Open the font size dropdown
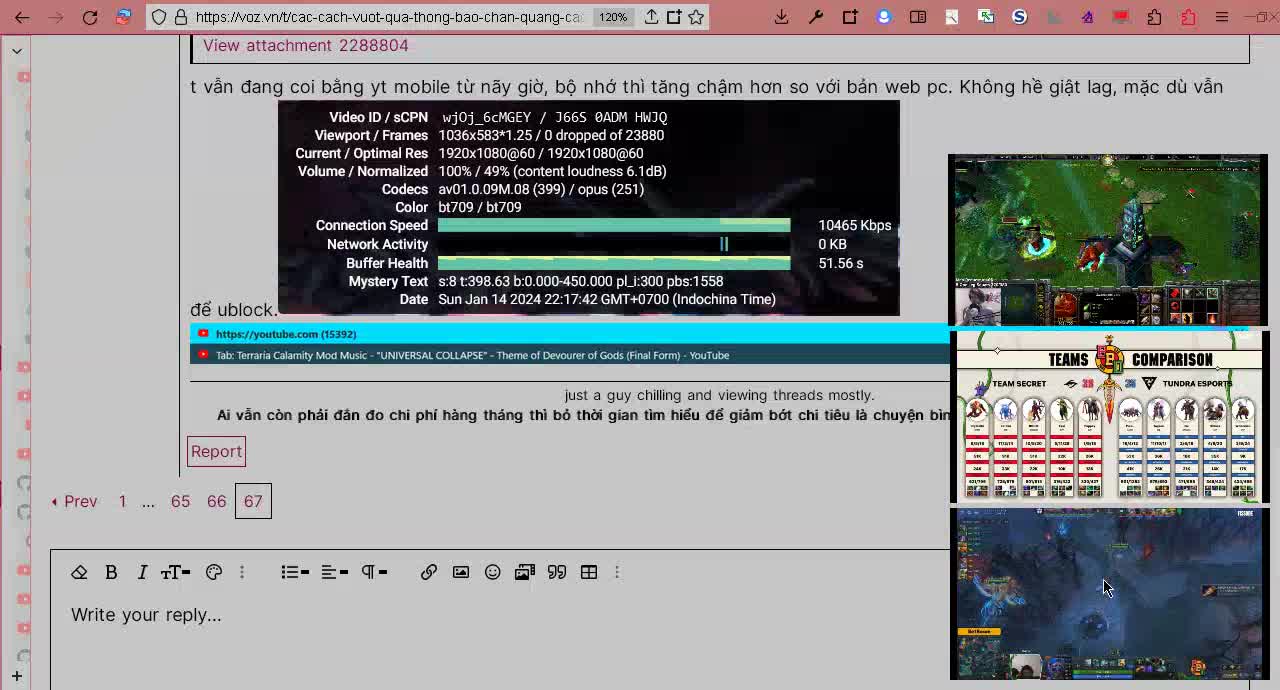 [x=175, y=572]
